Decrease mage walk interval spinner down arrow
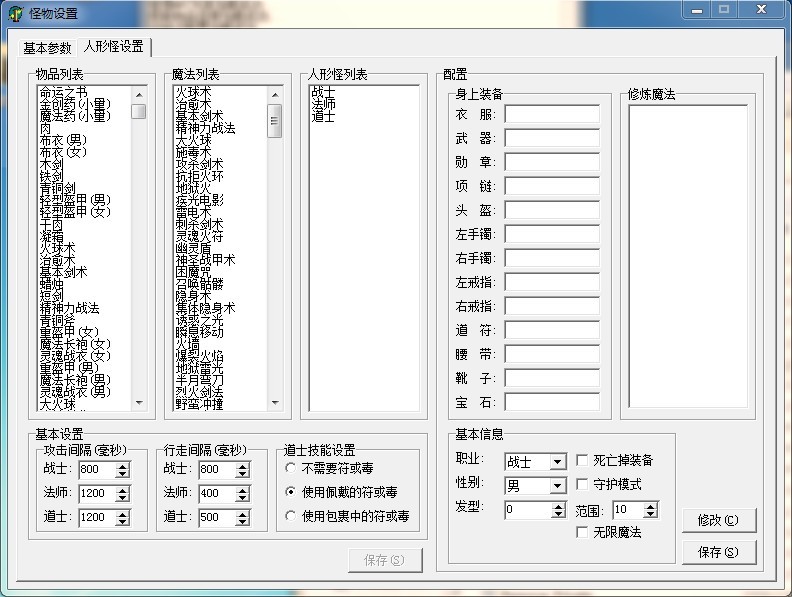Viewport: 792px width, 597px height. pyautogui.click(x=242, y=498)
